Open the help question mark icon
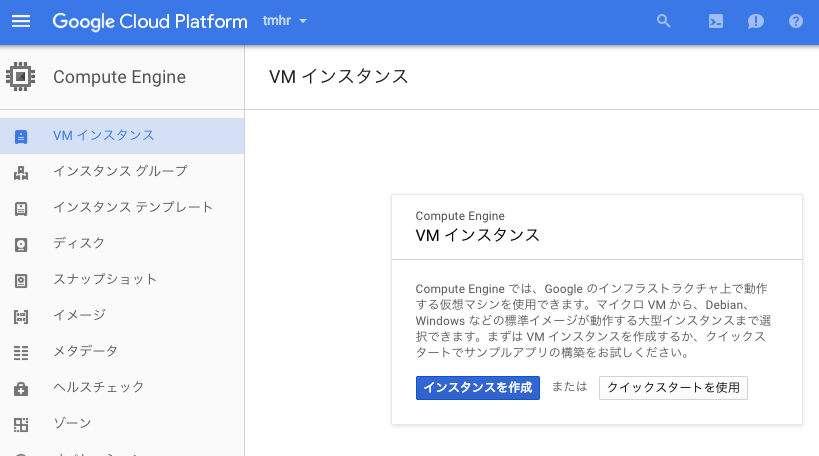 click(796, 21)
